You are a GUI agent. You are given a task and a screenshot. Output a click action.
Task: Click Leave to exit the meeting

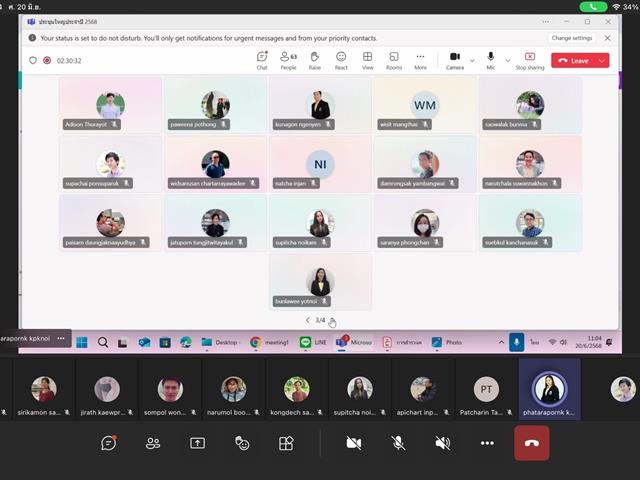point(574,60)
